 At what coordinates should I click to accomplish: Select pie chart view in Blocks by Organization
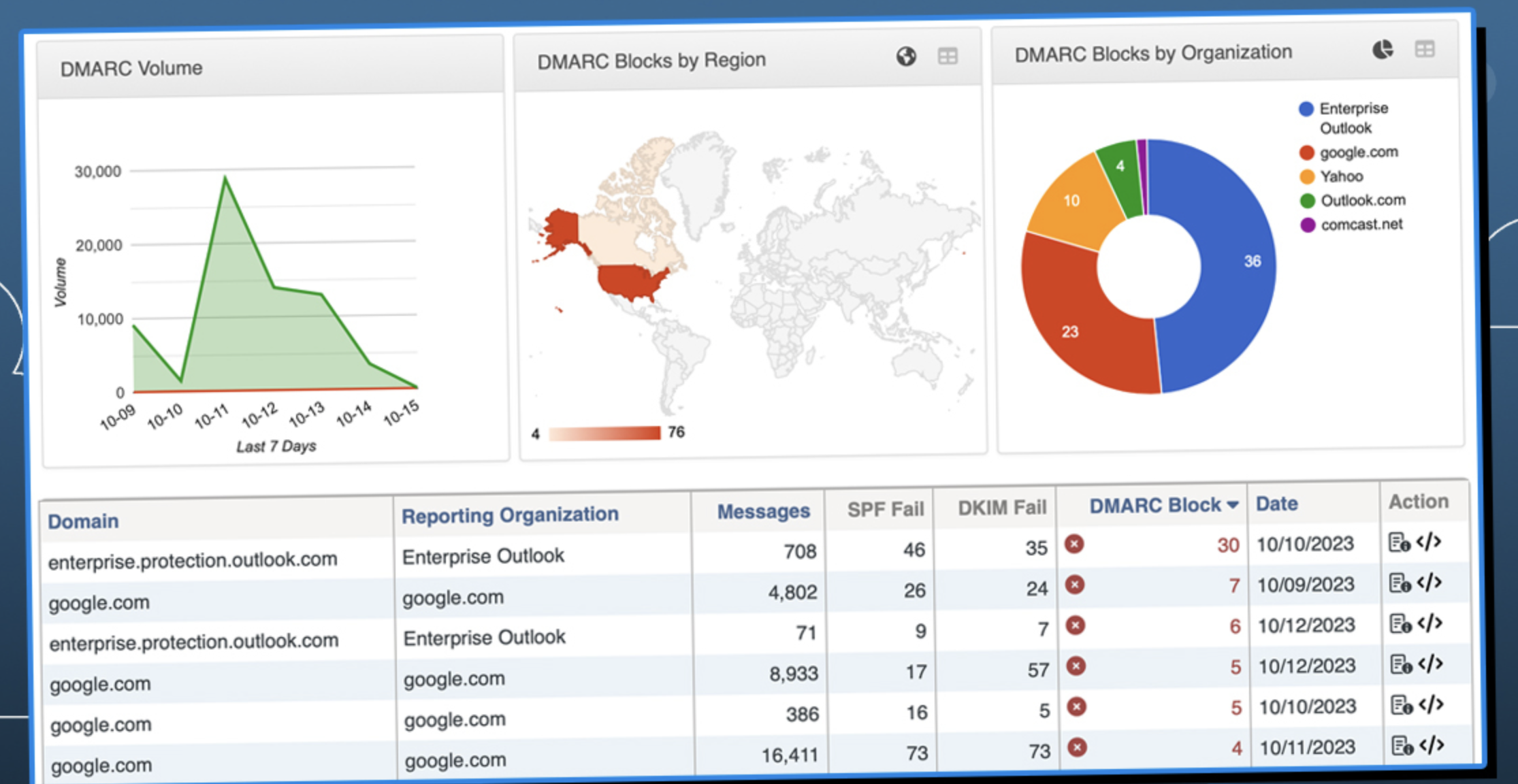[1383, 50]
